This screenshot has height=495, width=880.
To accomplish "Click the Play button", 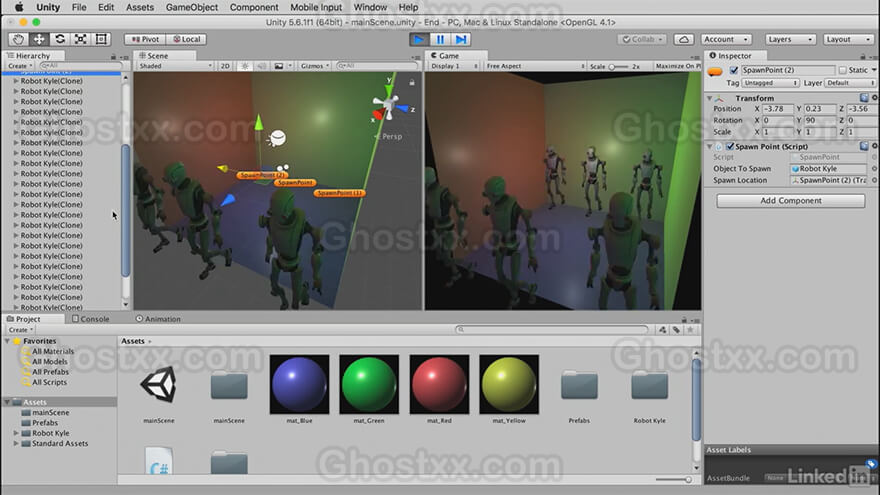I will coord(419,39).
